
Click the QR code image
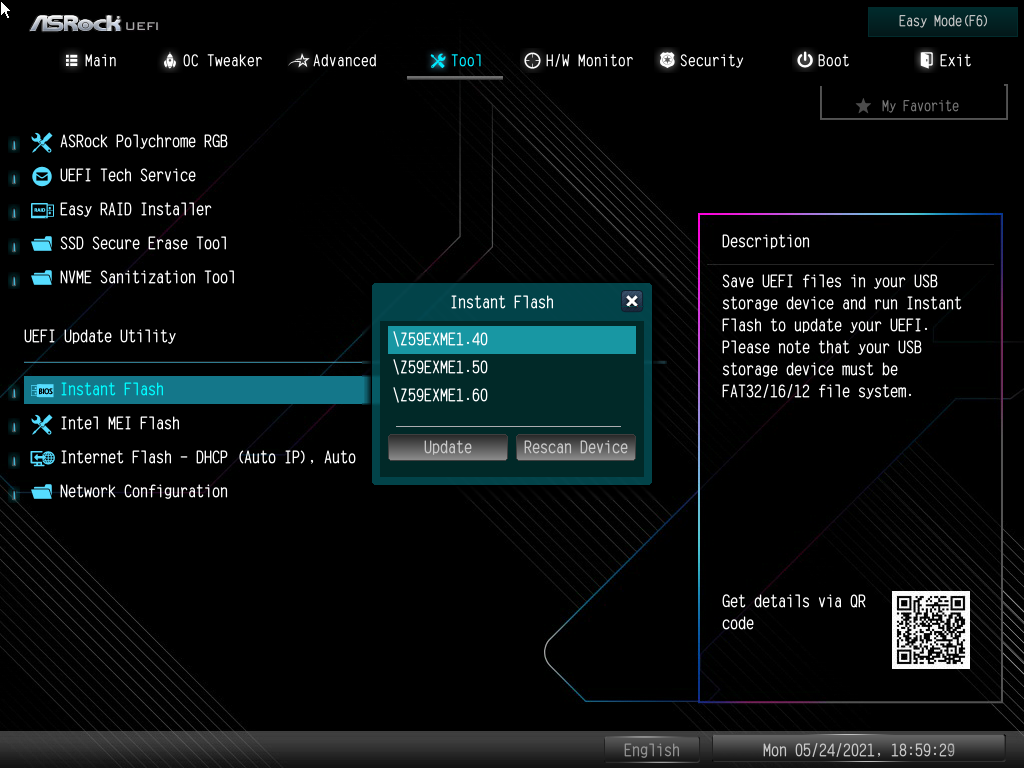point(931,630)
